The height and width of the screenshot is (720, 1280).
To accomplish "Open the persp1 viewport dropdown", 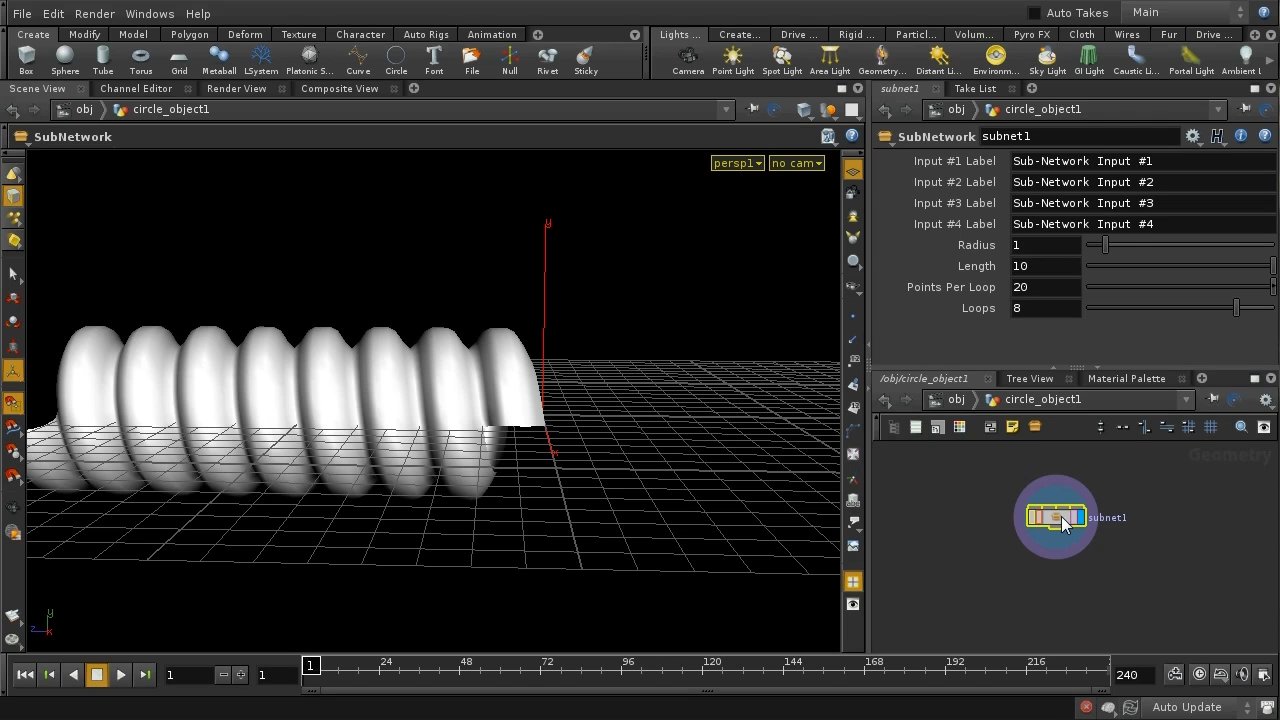I will tap(738, 163).
